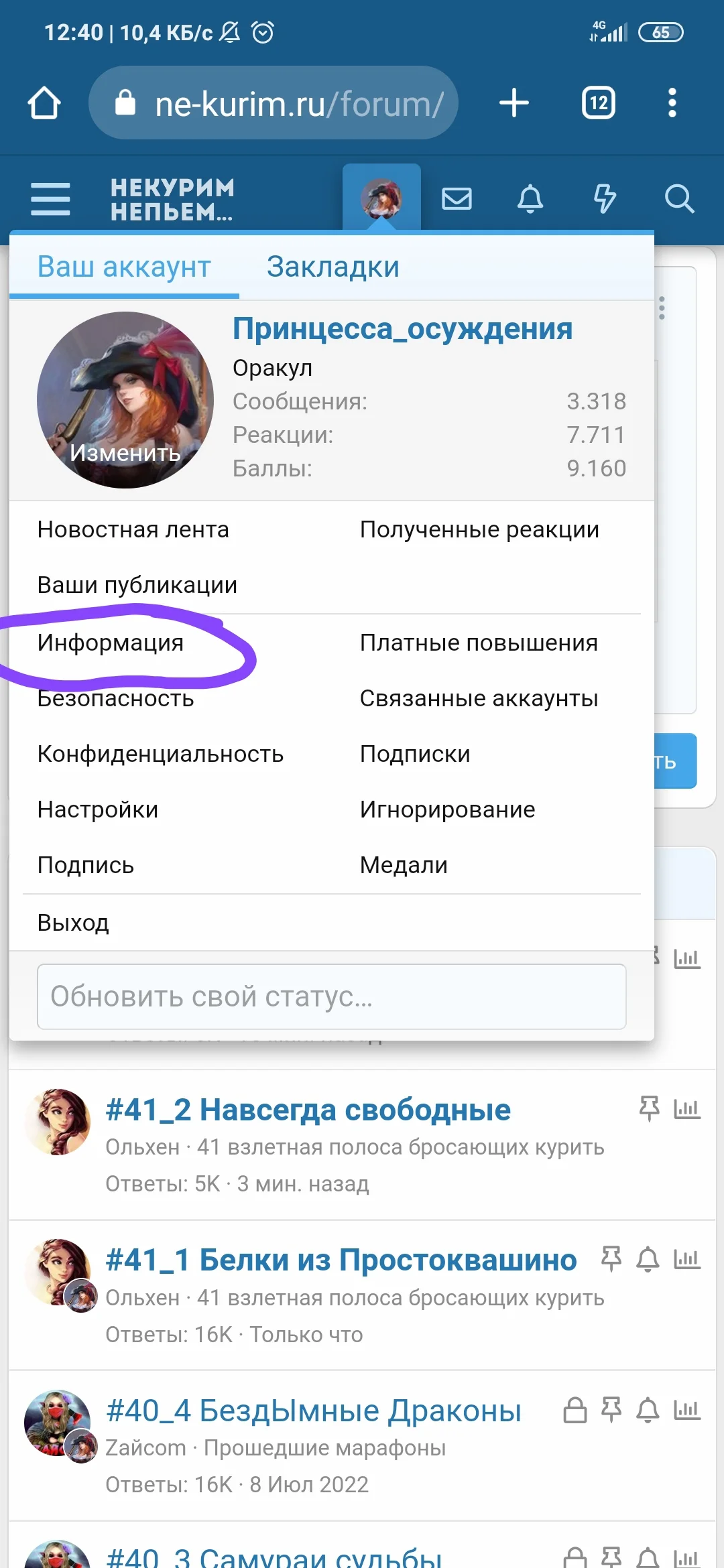Click the Выход logout link

[73, 923]
